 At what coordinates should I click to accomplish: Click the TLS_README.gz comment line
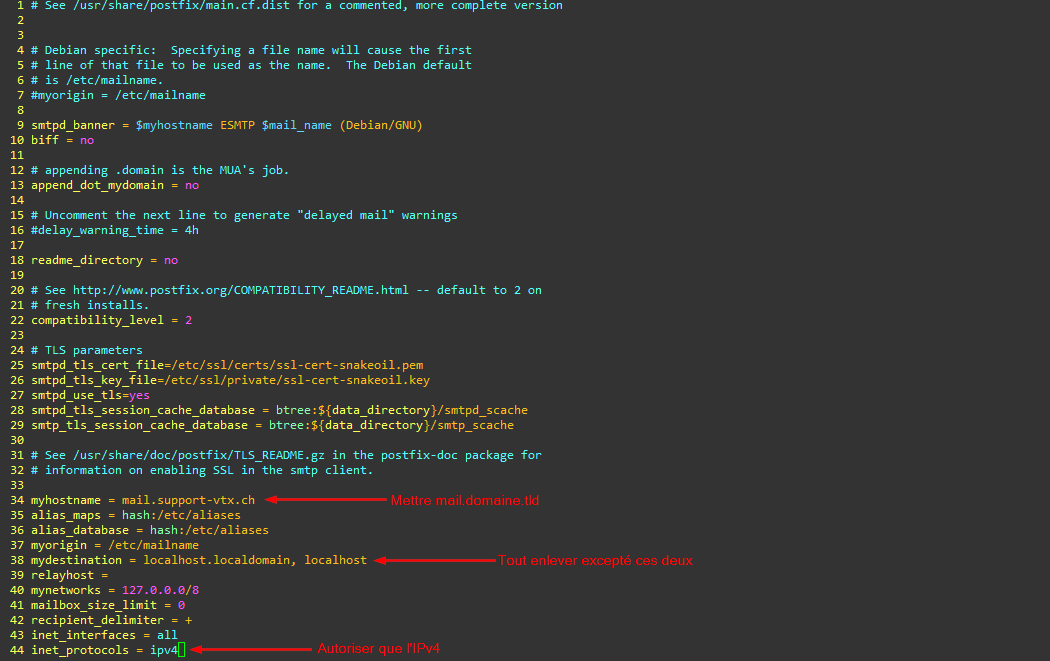(x=286, y=455)
